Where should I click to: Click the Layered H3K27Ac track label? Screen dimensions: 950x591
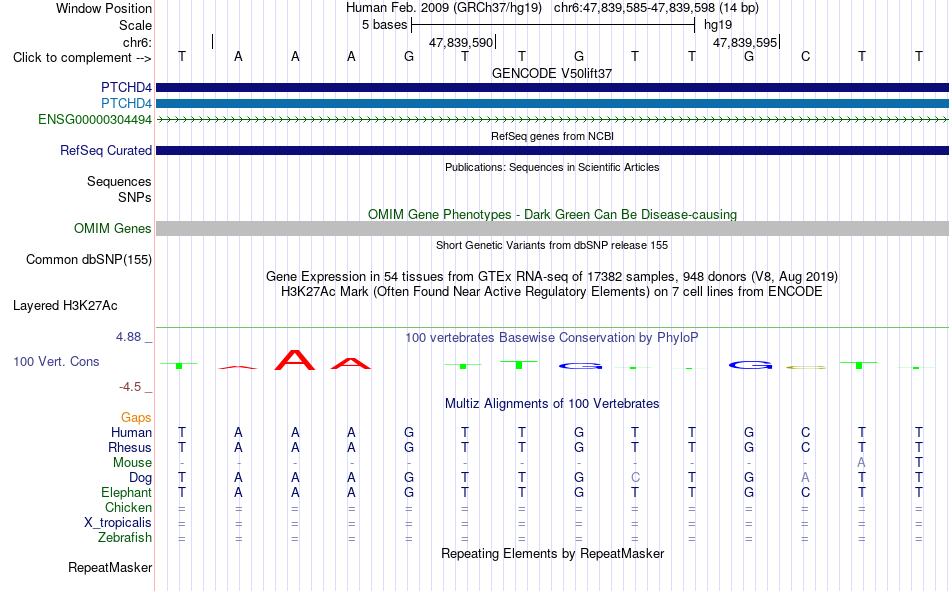(65, 306)
